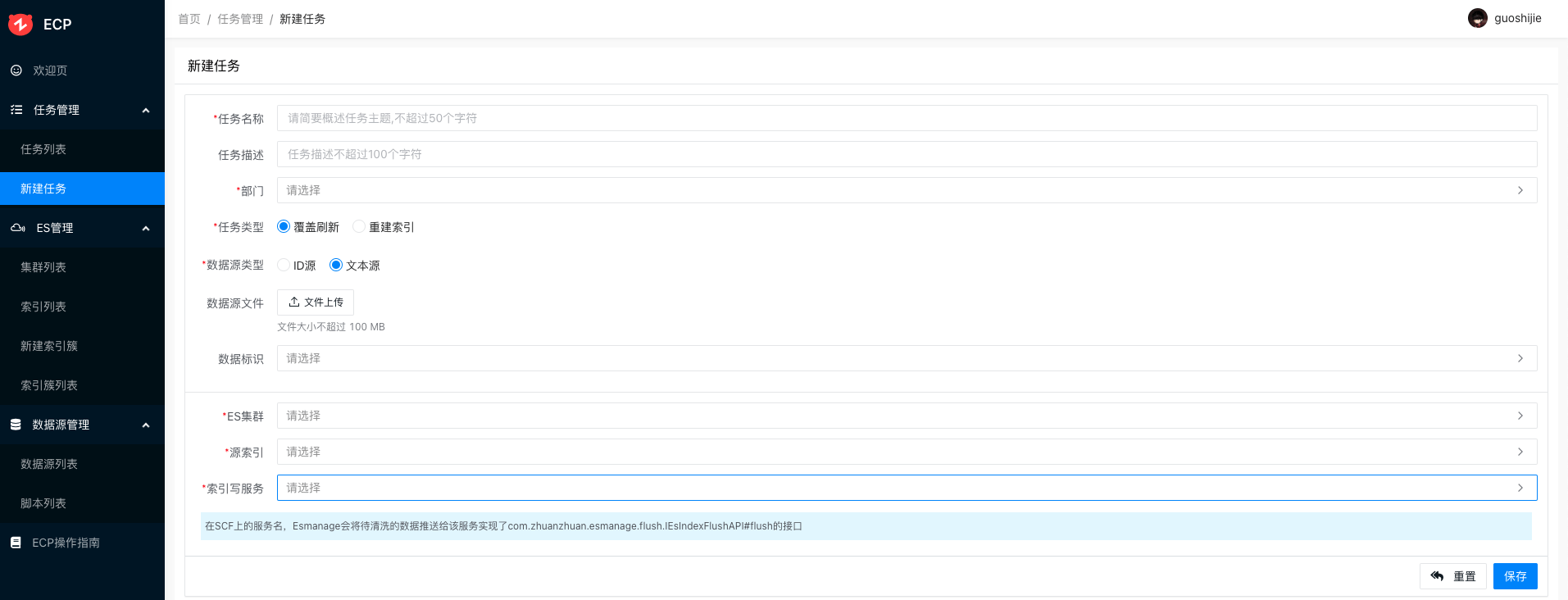
Task: Click the list icon beside 任务管理
Action: click(x=16, y=110)
